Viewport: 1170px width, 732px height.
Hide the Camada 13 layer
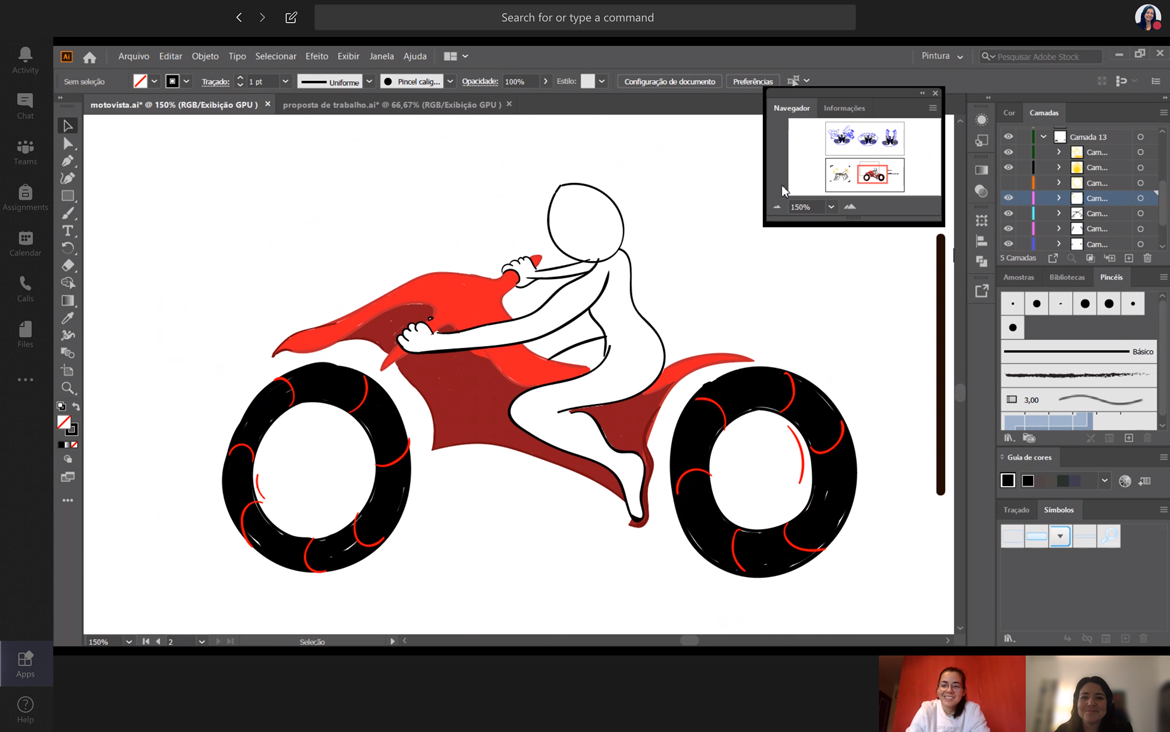click(x=1008, y=137)
